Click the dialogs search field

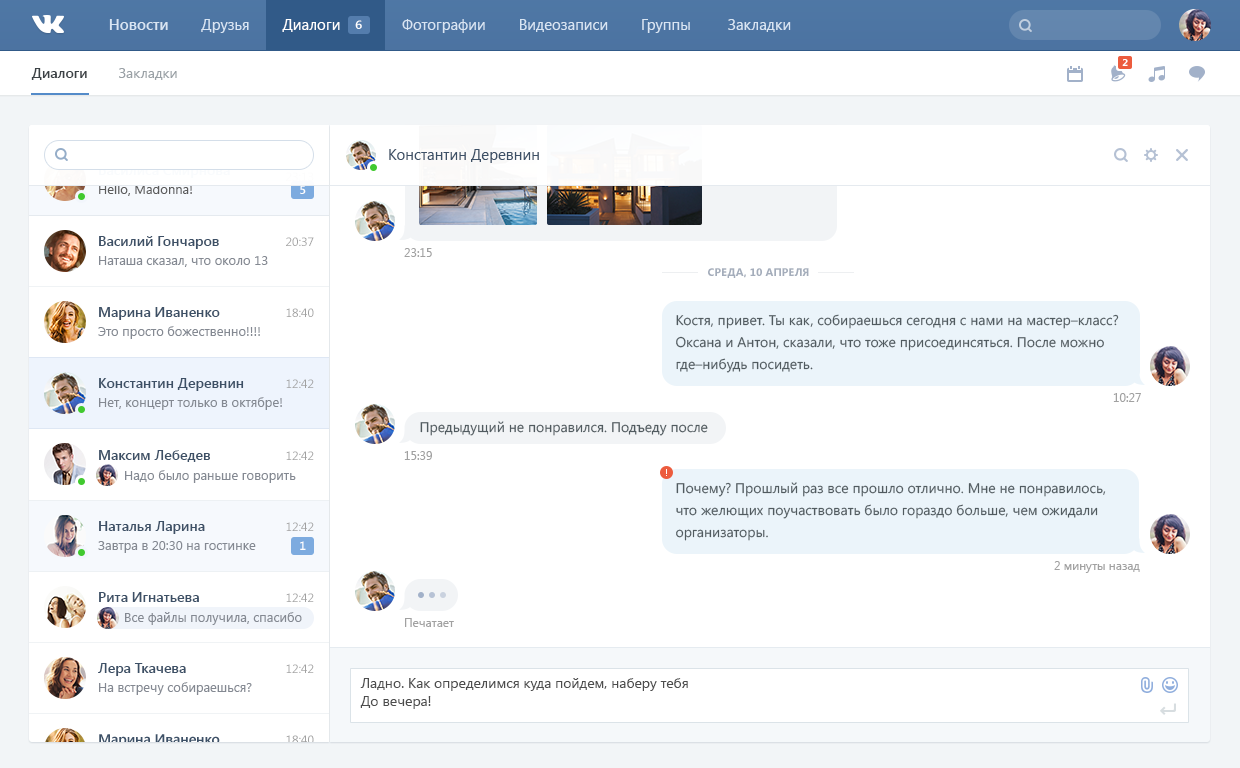point(179,155)
